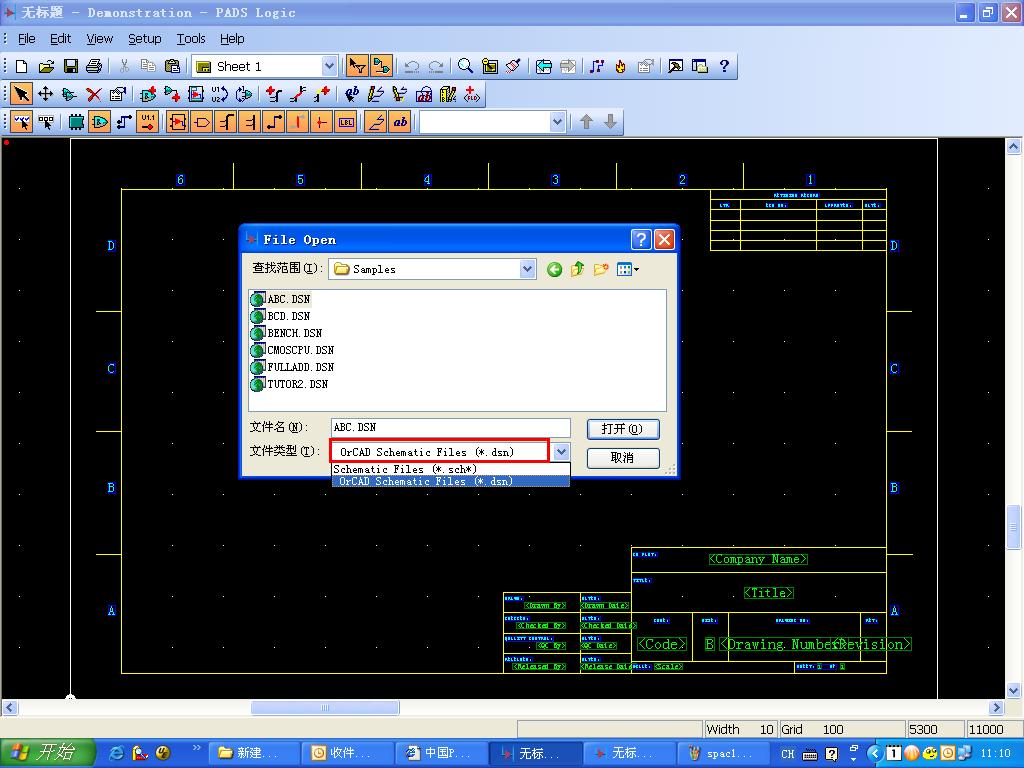Select the CMOSCPU.DSN file
The image size is (1024, 768).
300,350
